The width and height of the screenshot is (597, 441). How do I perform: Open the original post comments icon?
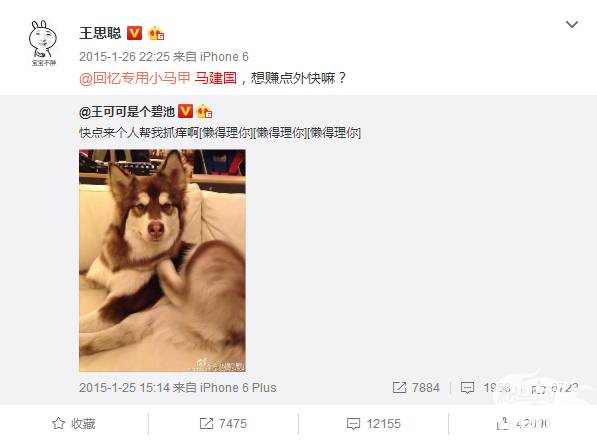pos(467,388)
